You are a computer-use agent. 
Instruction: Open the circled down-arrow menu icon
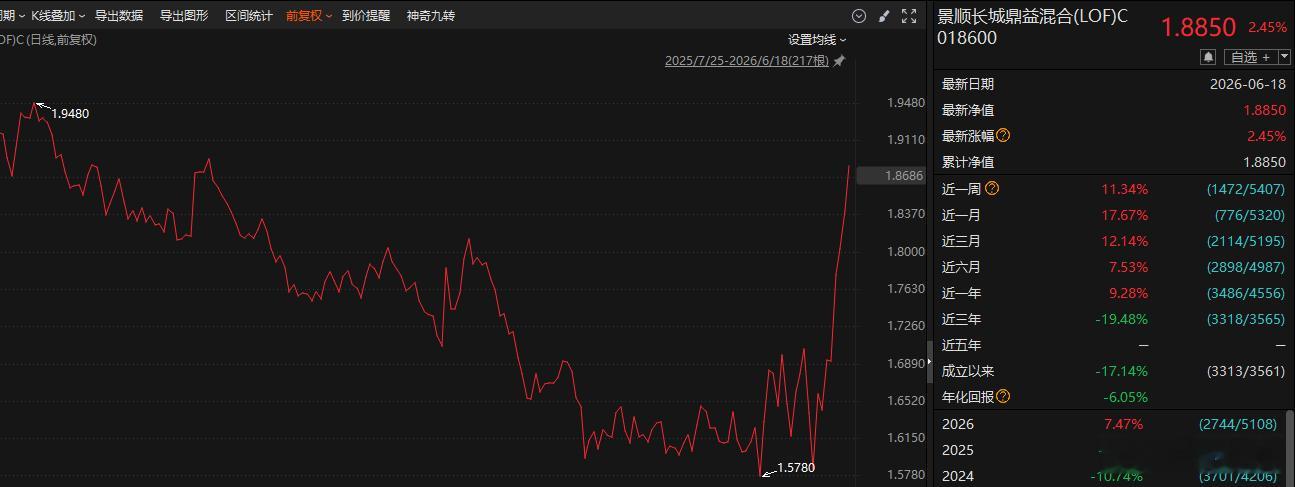[859, 16]
